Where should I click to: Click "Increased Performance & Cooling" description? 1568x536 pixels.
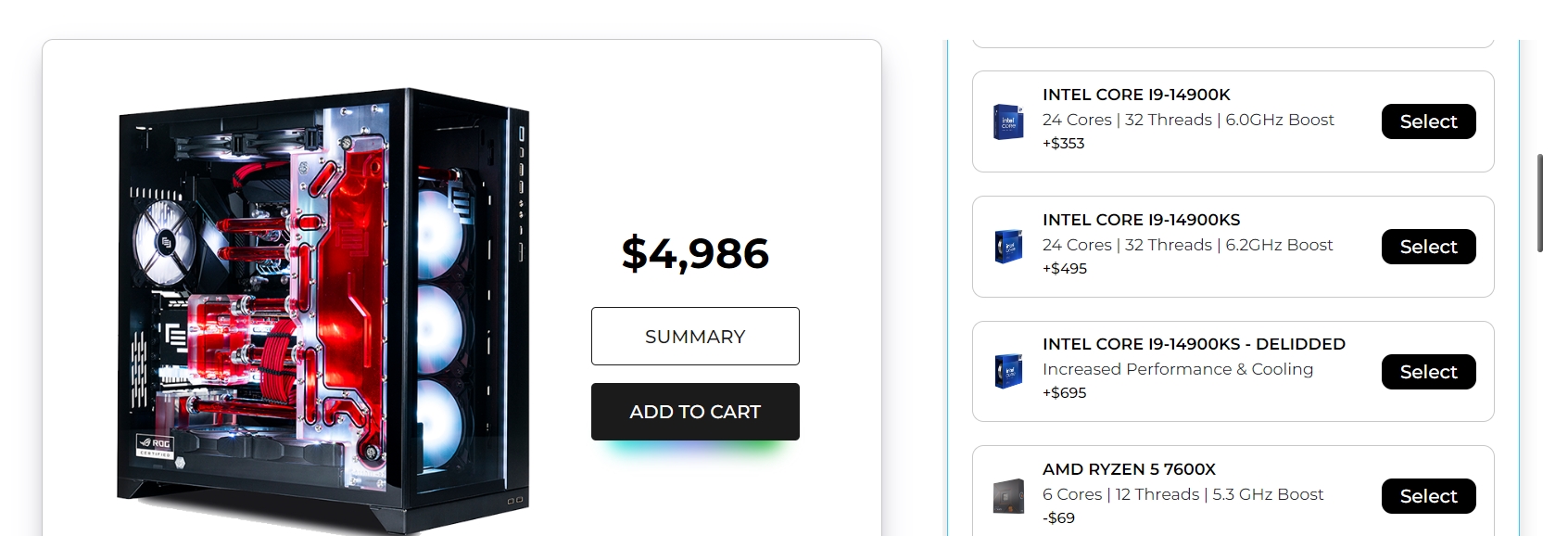pos(1177,369)
